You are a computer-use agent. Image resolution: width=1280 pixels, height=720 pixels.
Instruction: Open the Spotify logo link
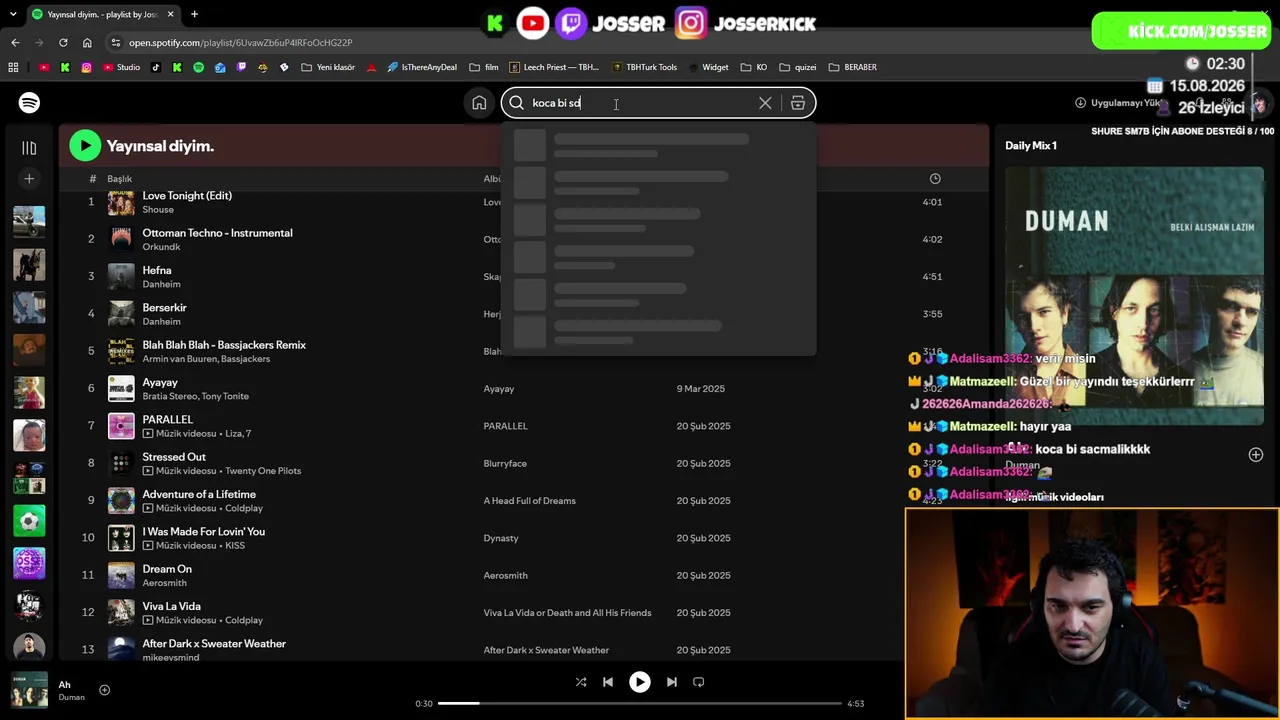pyautogui.click(x=29, y=103)
